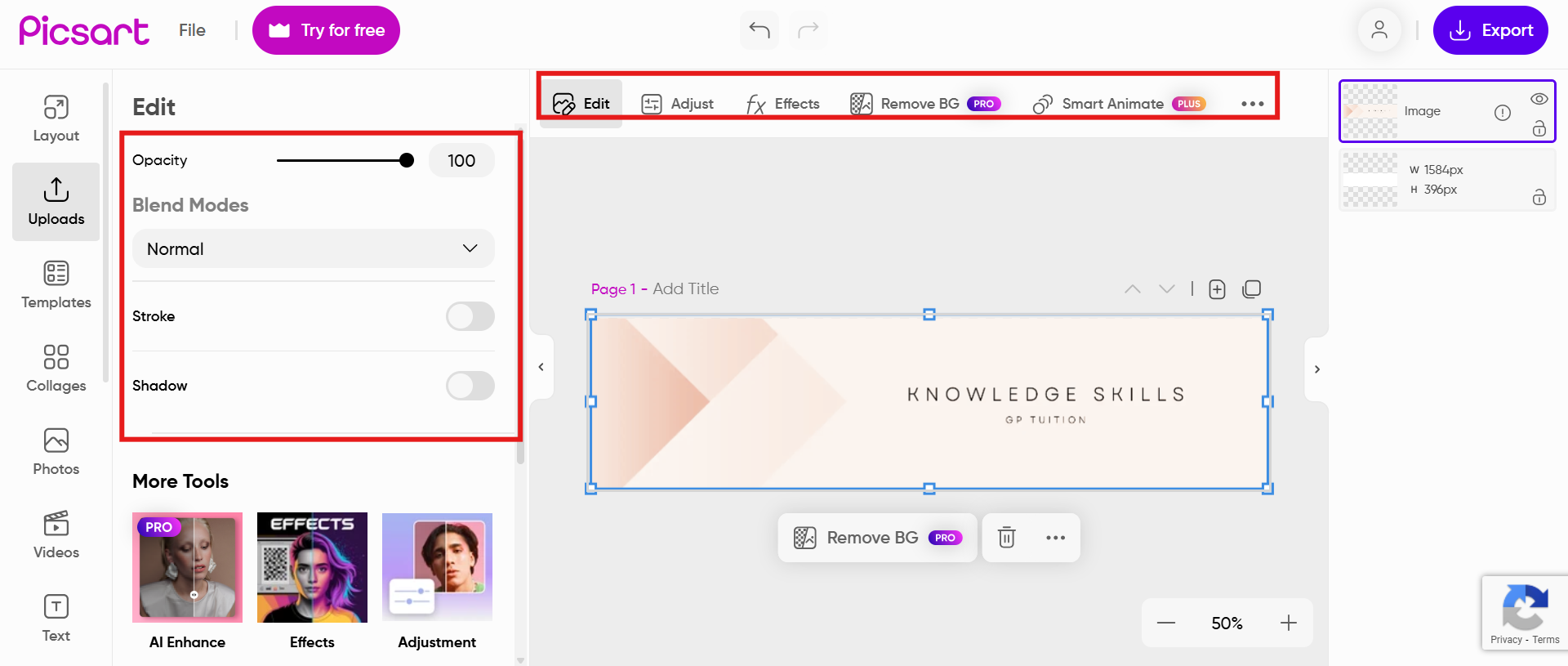
Task: Select the Image layer thumbnail
Action: pos(1370,111)
